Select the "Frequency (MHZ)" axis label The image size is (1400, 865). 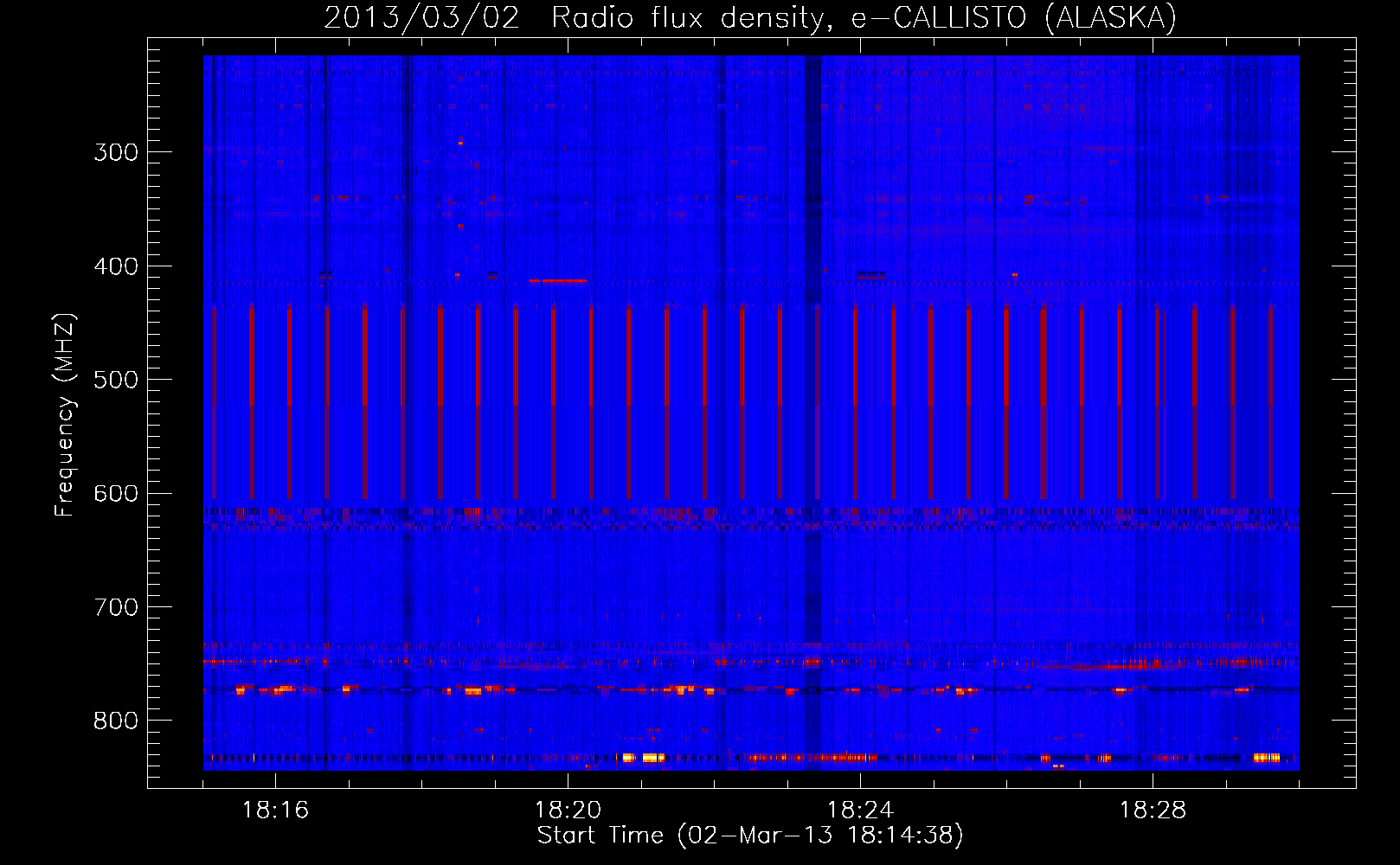[65, 415]
